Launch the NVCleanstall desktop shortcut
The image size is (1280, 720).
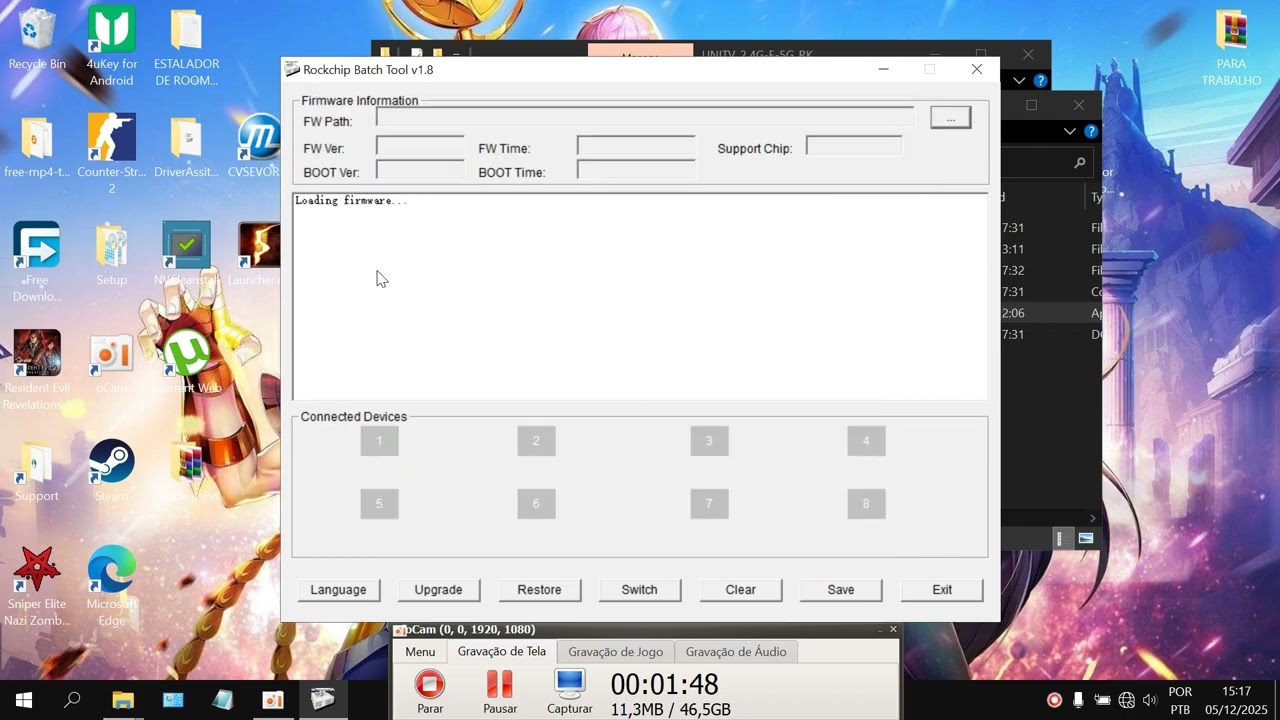pos(186,255)
